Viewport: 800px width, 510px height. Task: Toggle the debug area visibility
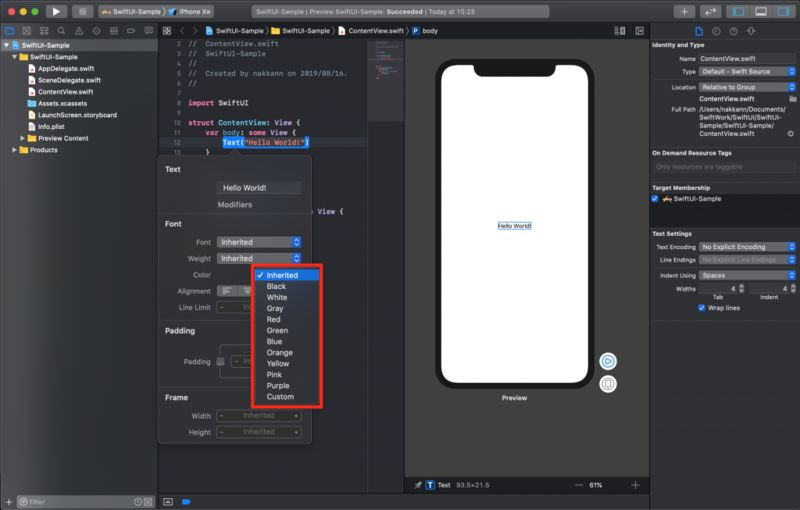pyautogui.click(x=761, y=11)
